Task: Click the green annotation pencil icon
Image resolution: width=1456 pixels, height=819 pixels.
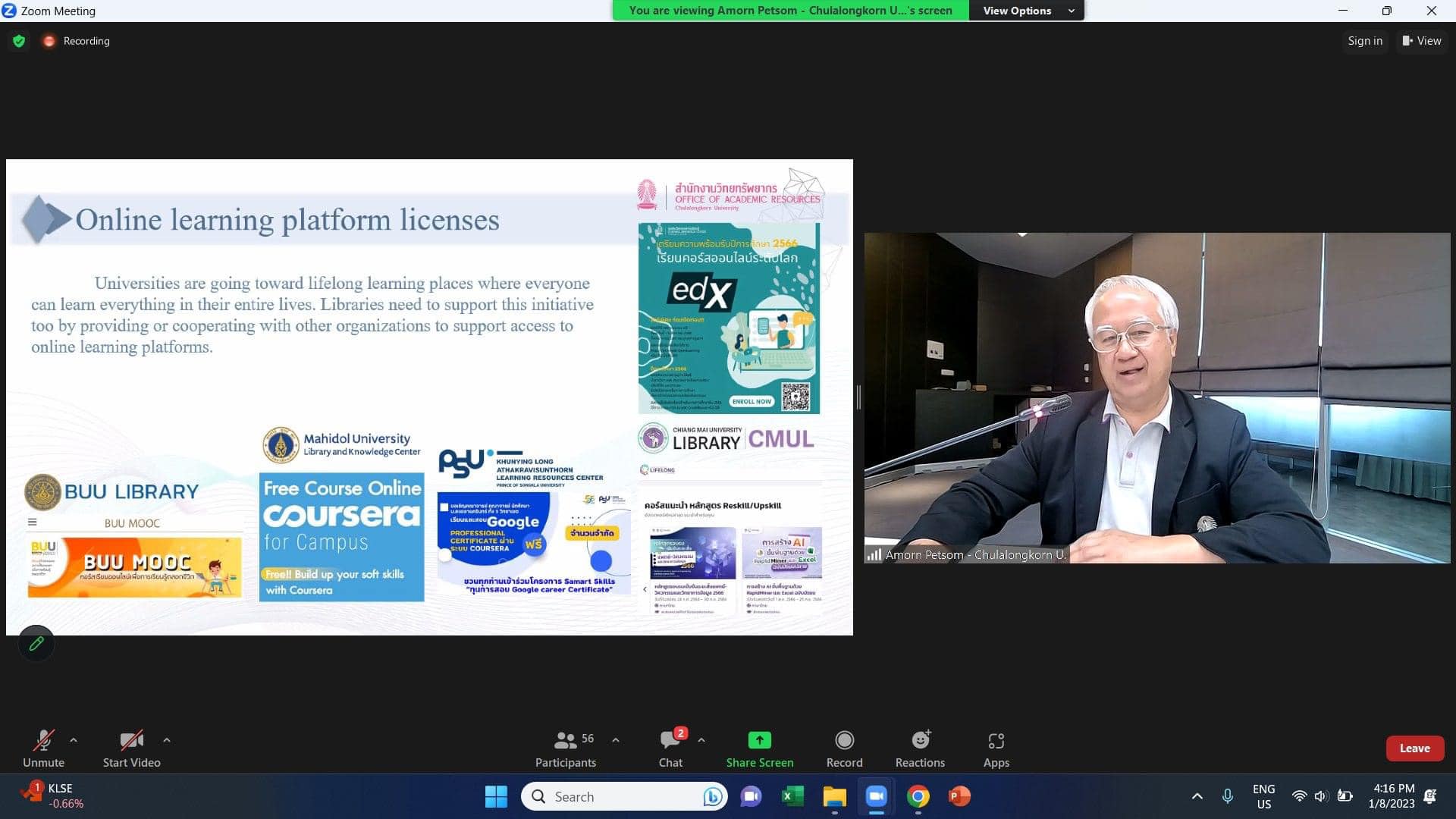Action: [x=36, y=644]
